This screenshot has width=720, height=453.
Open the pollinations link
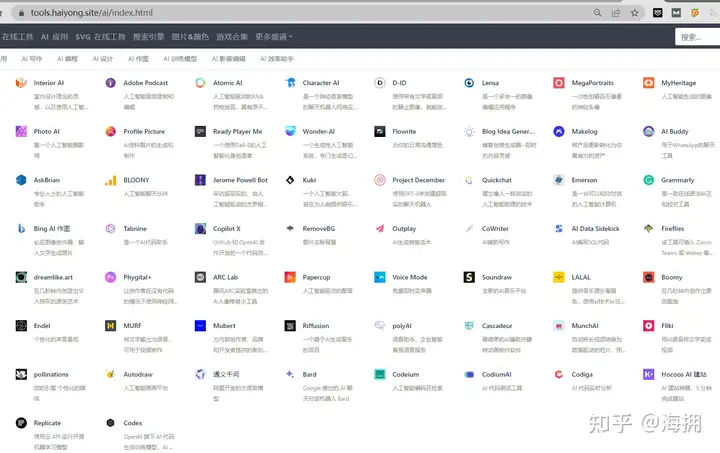click(x=51, y=374)
